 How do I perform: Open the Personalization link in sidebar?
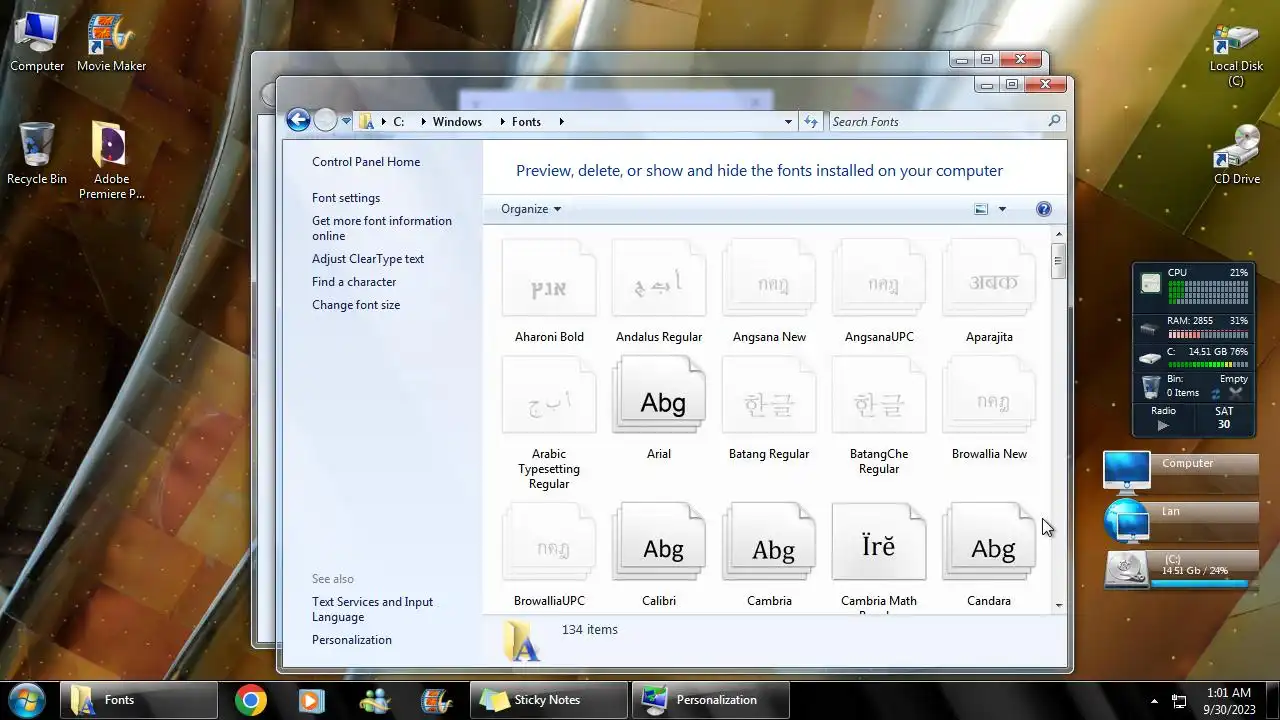point(352,640)
